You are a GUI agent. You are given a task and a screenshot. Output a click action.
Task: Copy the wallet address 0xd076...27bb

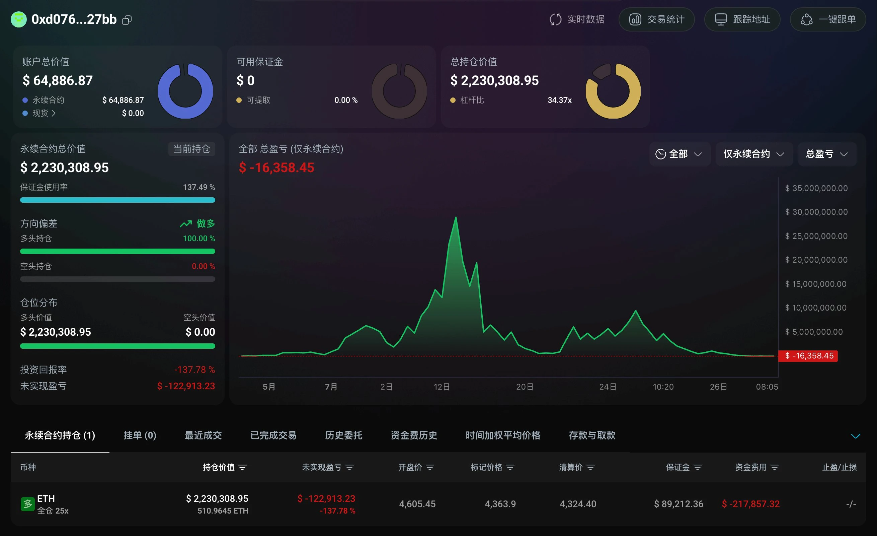(127, 20)
